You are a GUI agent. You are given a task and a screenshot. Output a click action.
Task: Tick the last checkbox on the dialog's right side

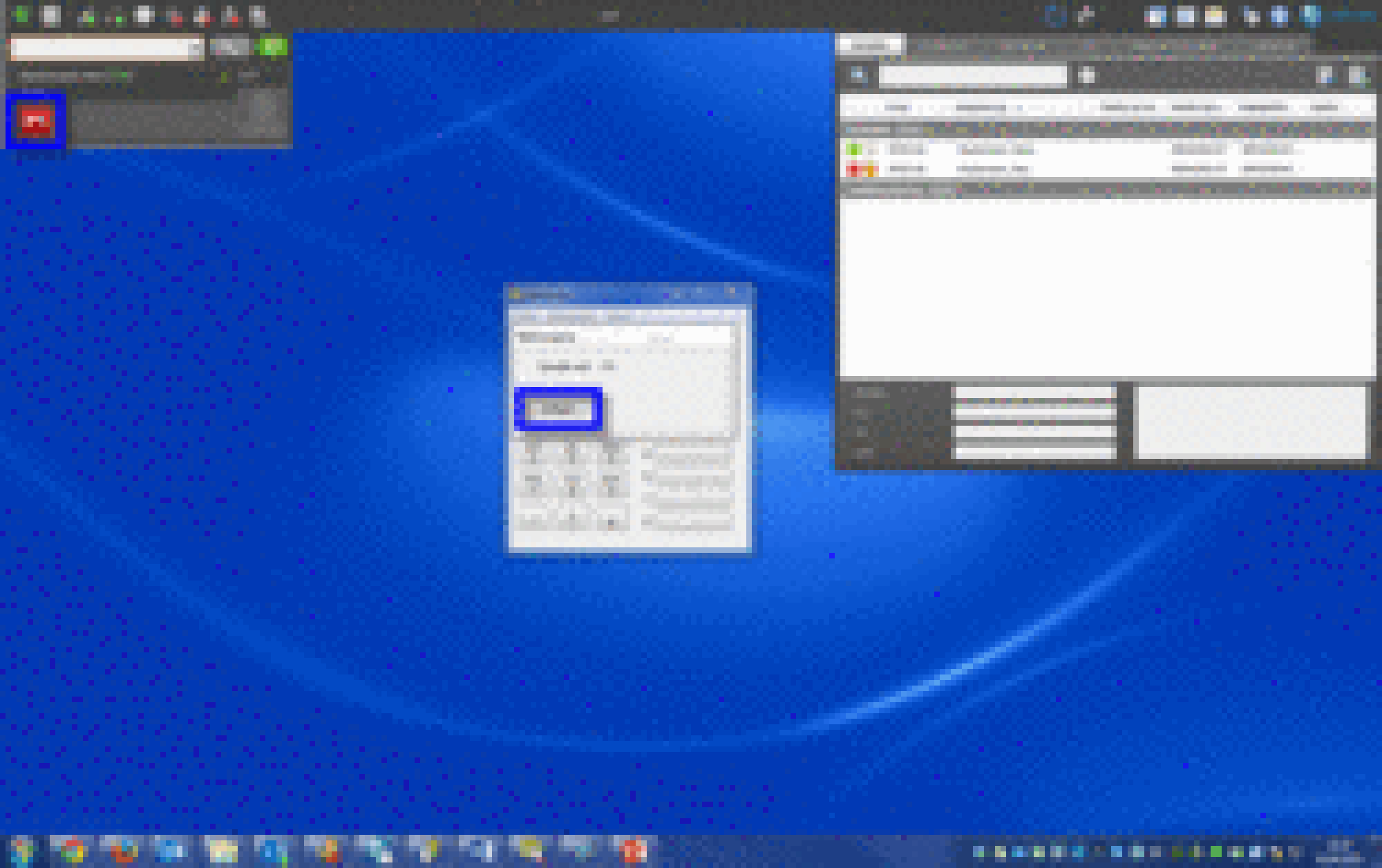(x=647, y=522)
